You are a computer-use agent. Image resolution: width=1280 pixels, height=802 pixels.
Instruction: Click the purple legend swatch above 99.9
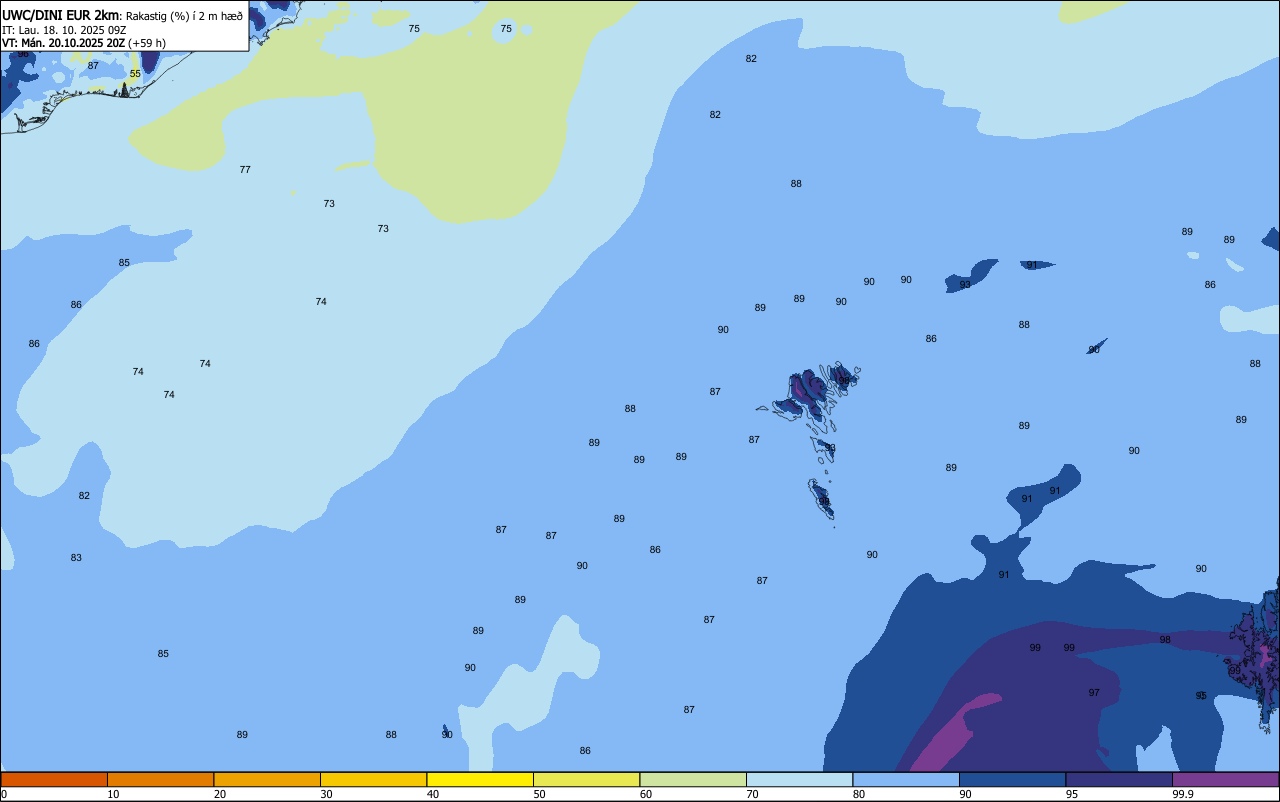click(x=1225, y=779)
